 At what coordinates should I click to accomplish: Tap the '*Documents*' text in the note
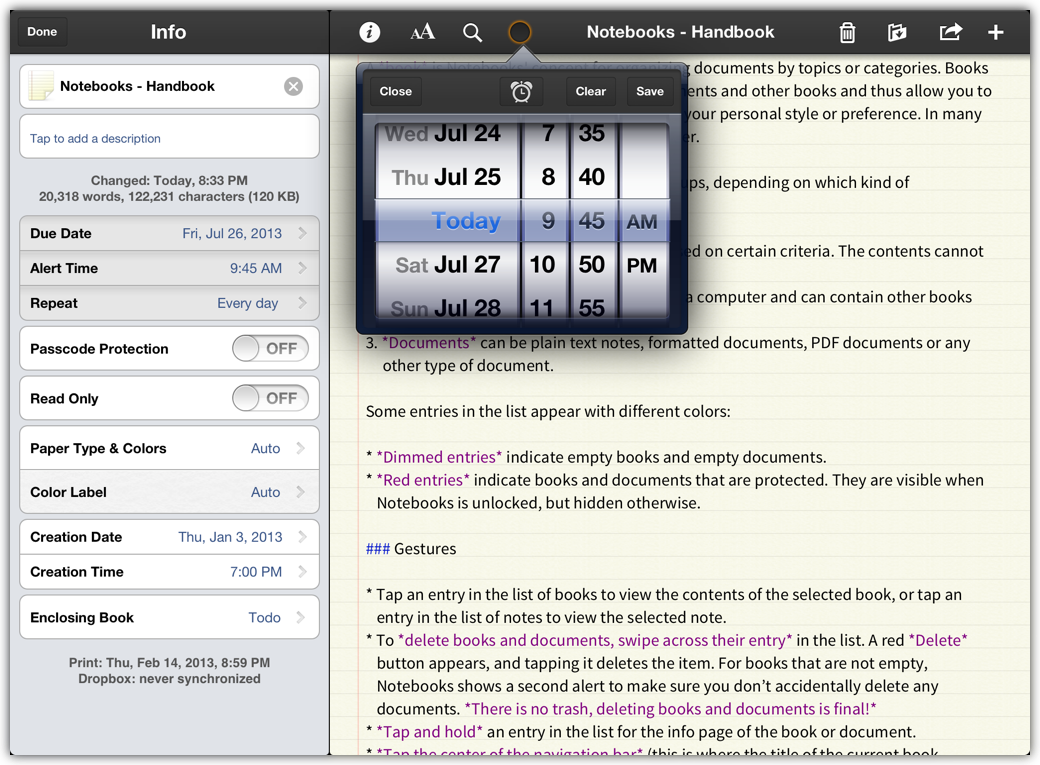pyautogui.click(x=429, y=343)
